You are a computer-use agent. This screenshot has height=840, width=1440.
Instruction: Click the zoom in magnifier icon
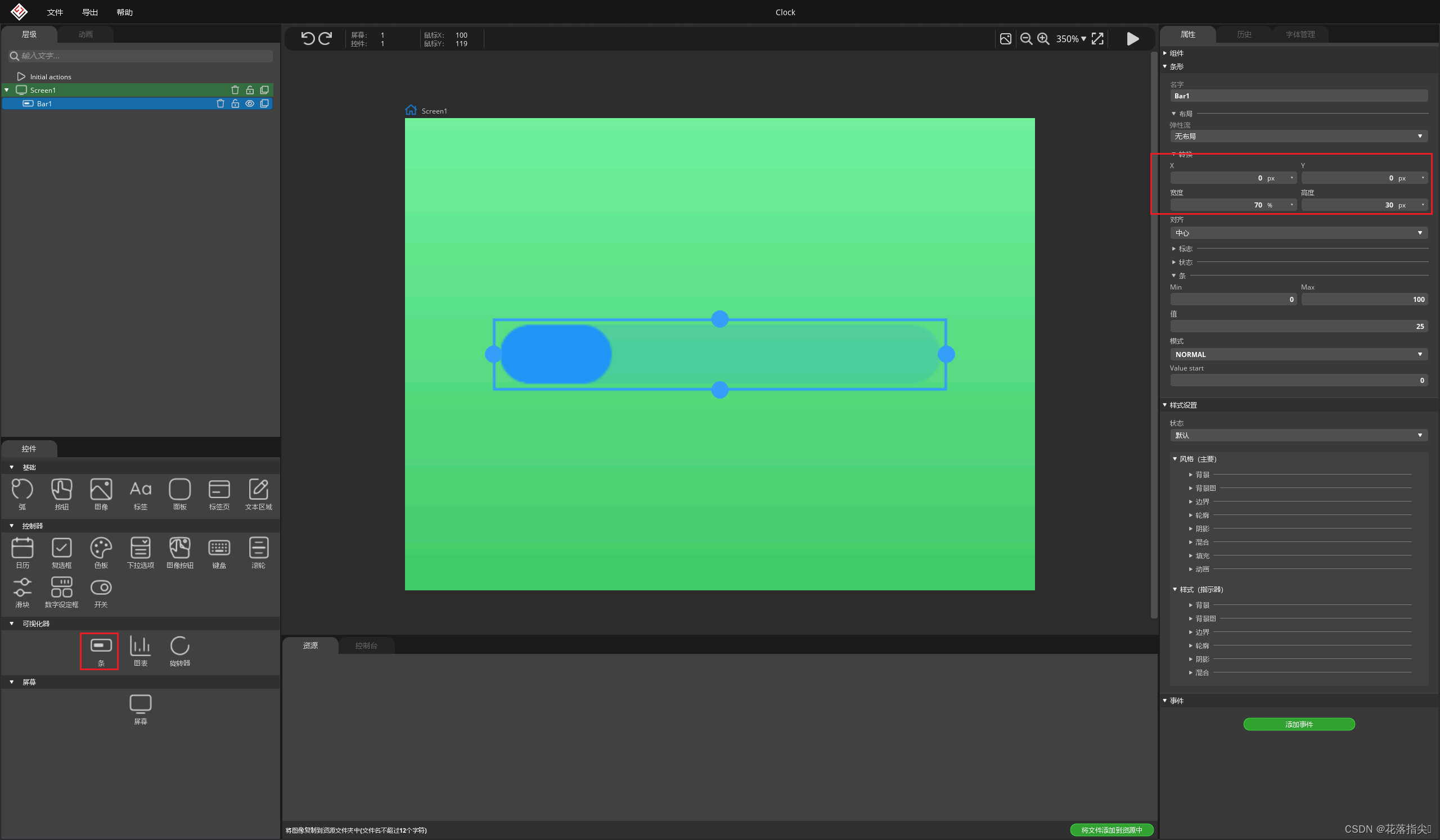1043,39
